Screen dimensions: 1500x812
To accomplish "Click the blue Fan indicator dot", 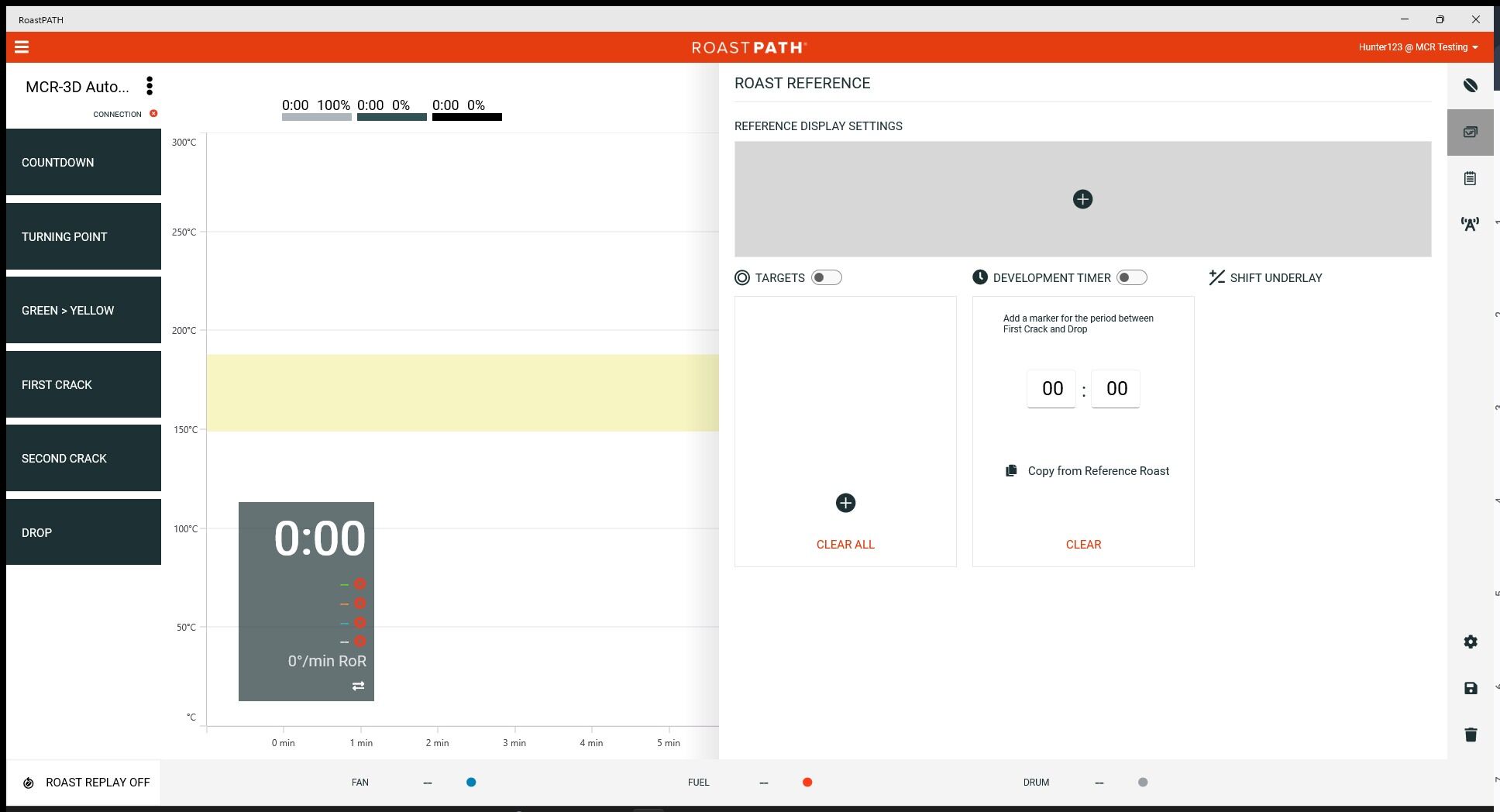I will pyautogui.click(x=471, y=783).
